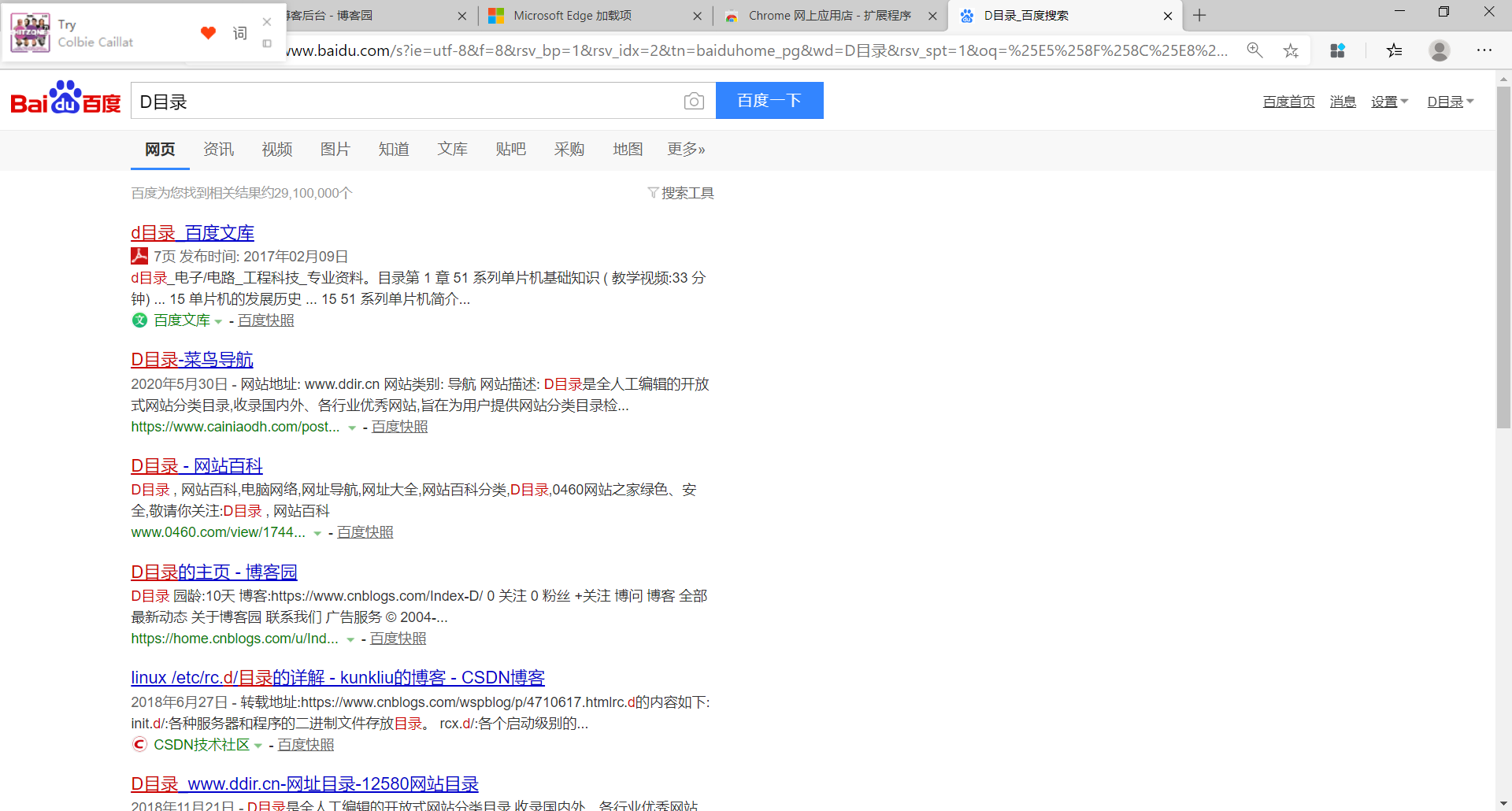Select the 网页 search category tab

(x=160, y=149)
